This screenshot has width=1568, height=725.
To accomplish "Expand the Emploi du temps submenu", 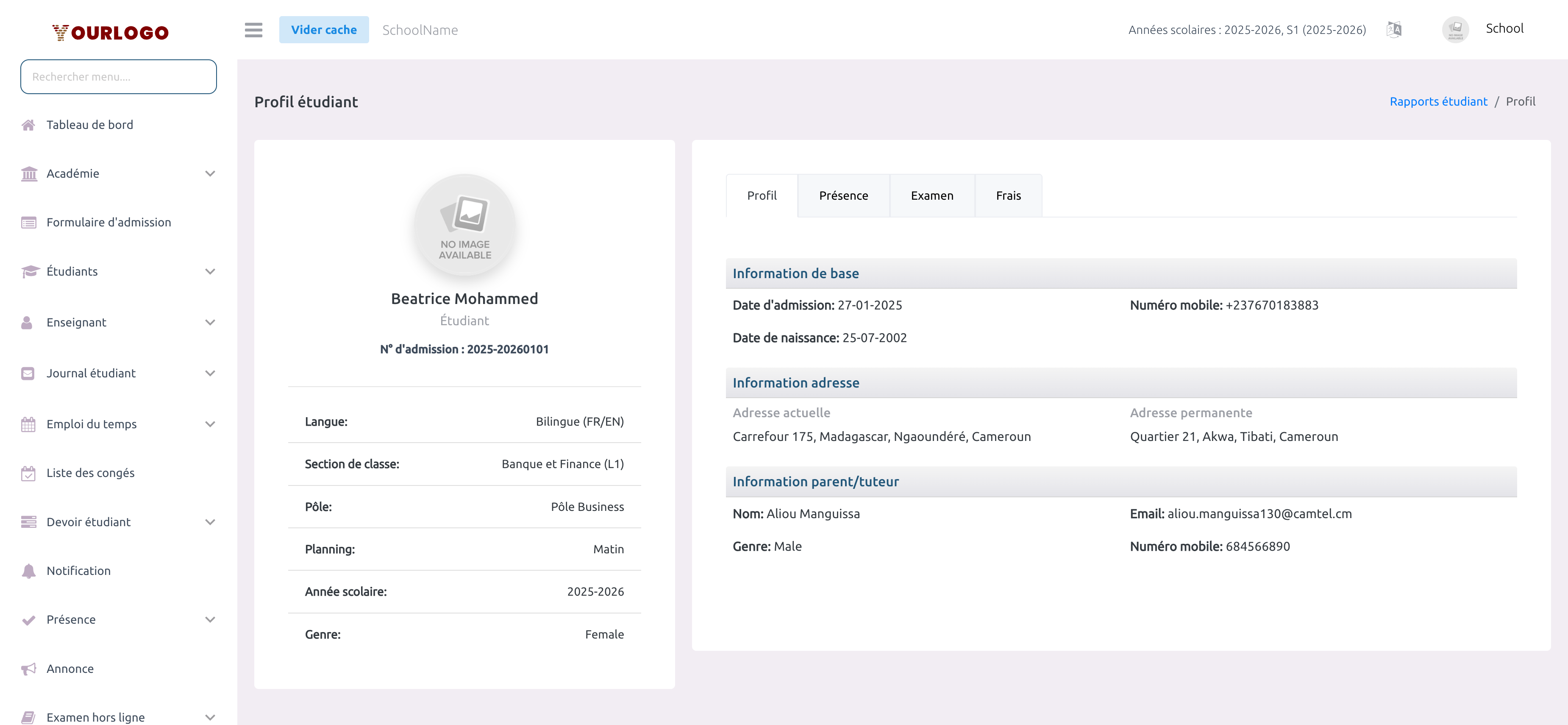I will (210, 424).
